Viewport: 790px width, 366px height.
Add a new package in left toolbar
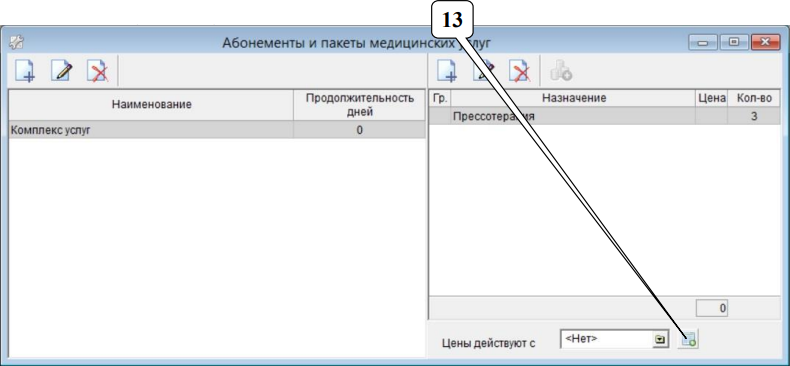tap(25, 71)
